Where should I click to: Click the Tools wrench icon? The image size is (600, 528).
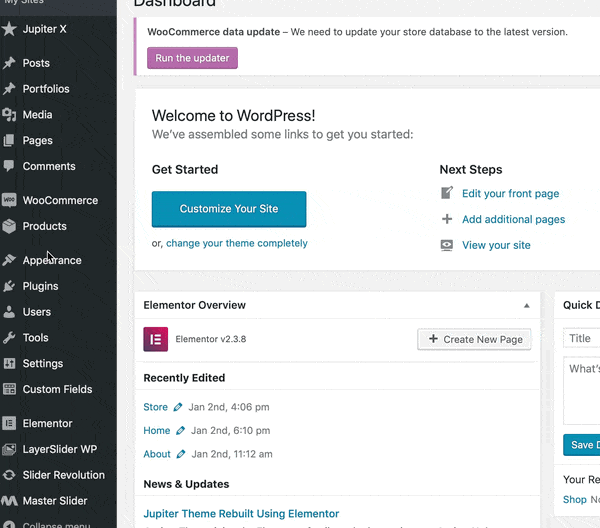tap(9, 338)
